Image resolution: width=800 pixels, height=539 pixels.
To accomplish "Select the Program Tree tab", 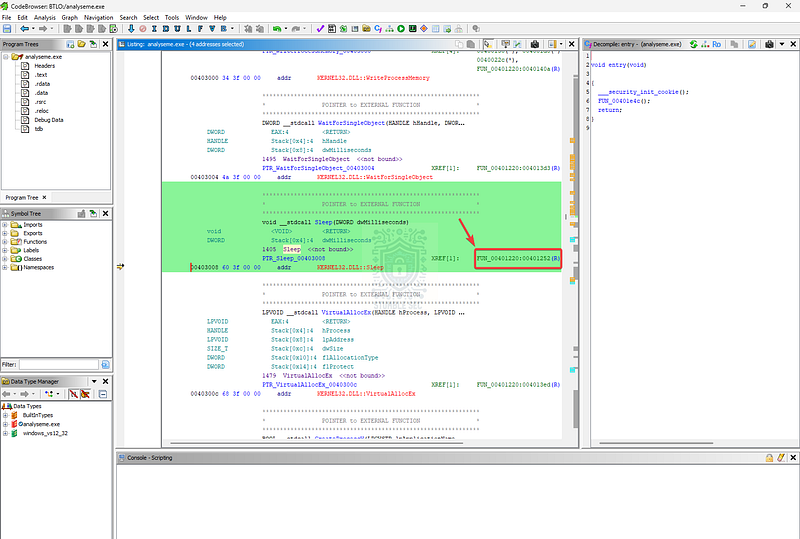I will [22, 198].
